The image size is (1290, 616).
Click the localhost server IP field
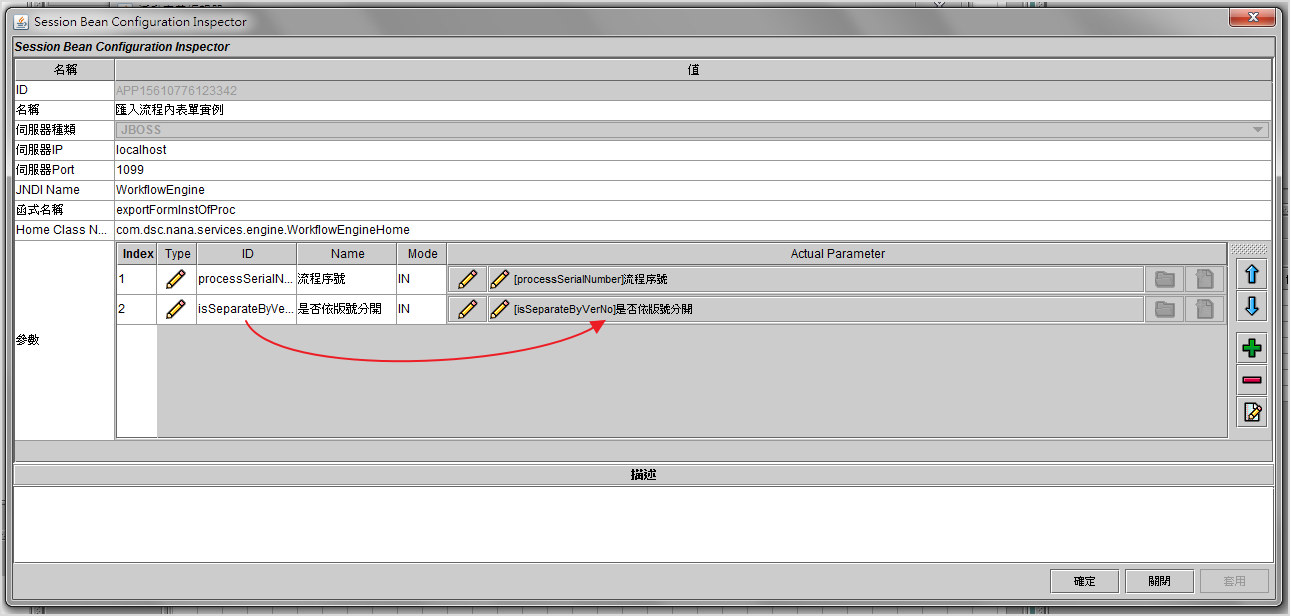tap(690, 150)
